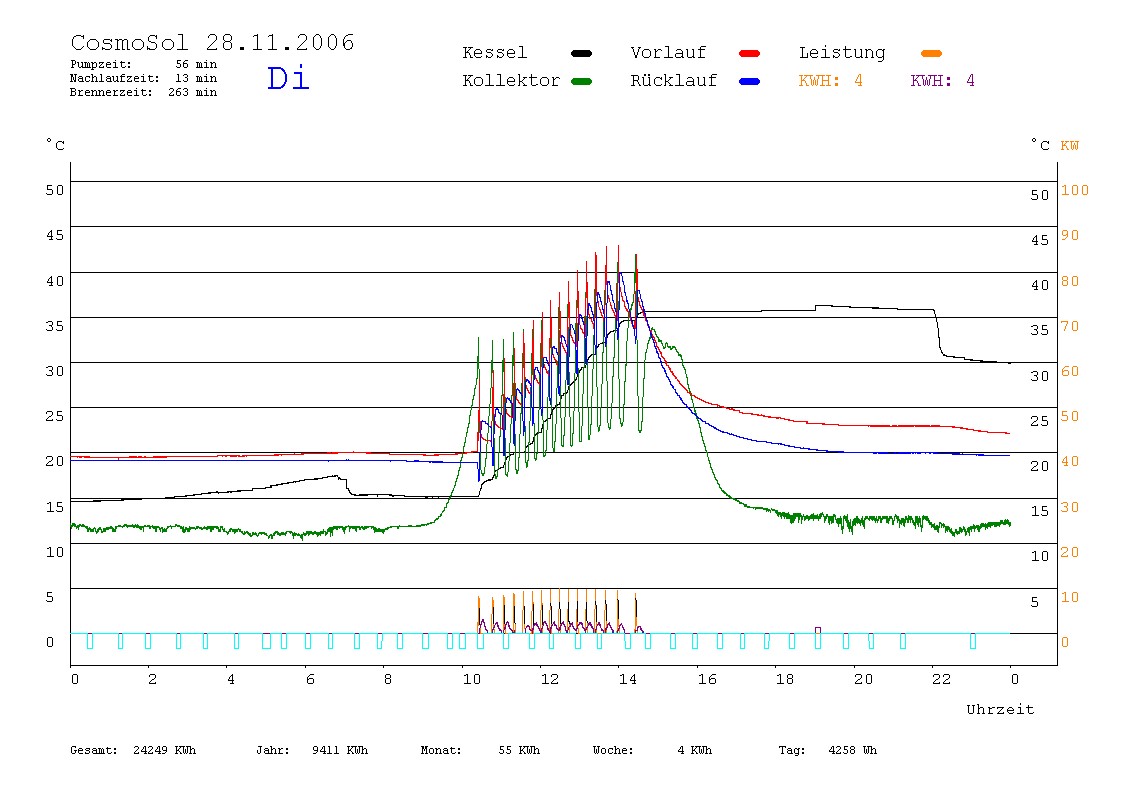Click hour "12" on the Uhrzeit axis
Image resolution: width=1148 pixels, height=812 pixels.
550,679
